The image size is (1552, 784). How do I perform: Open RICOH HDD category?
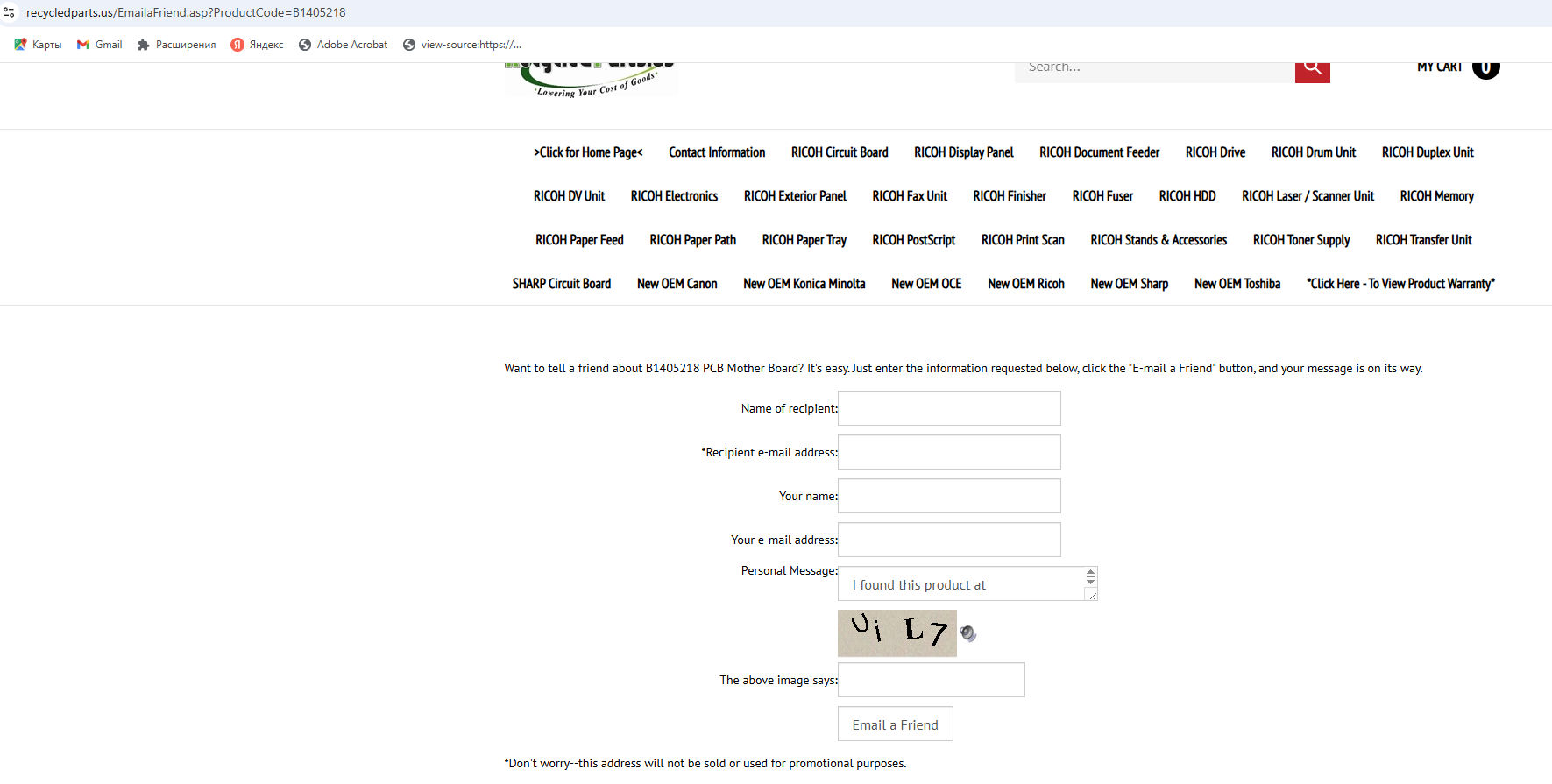[x=1187, y=196]
